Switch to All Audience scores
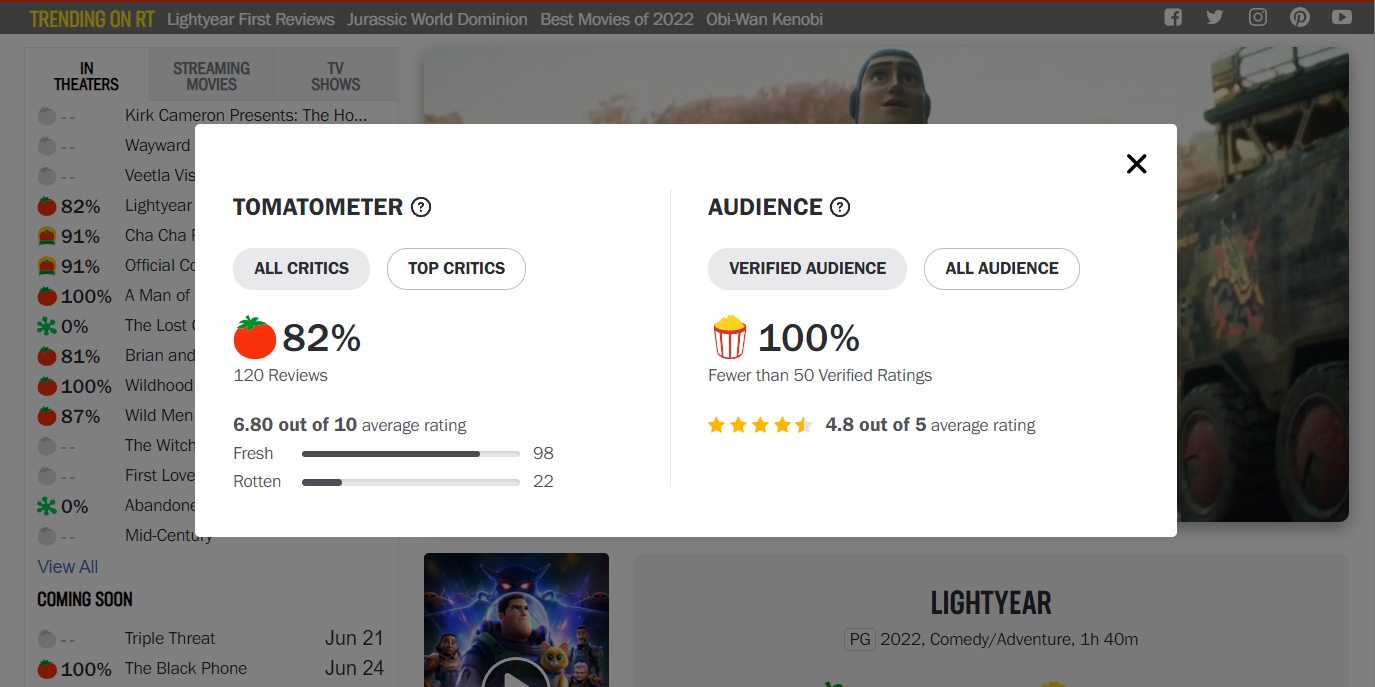The height and width of the screenshot is (687, 1375). coord(1001,268)
